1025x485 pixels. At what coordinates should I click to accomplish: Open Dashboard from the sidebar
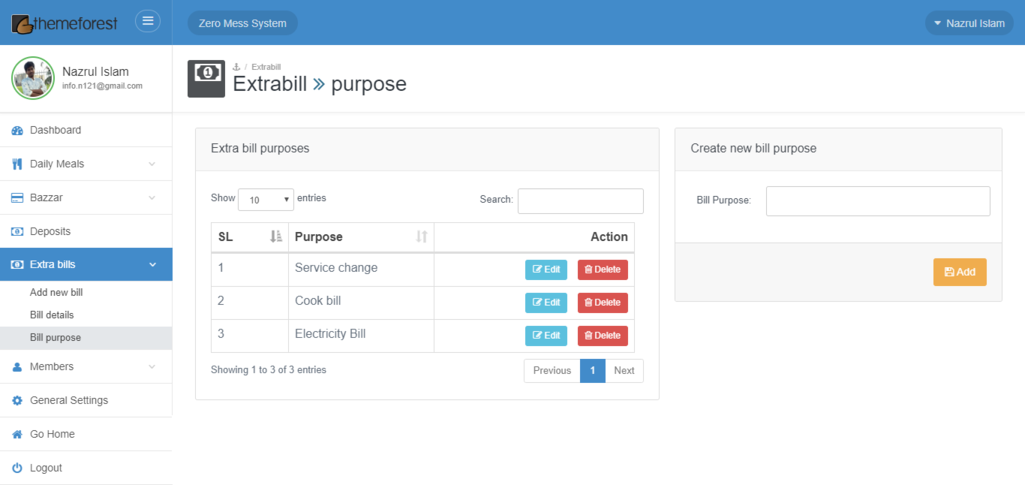(x=55, y=130)
